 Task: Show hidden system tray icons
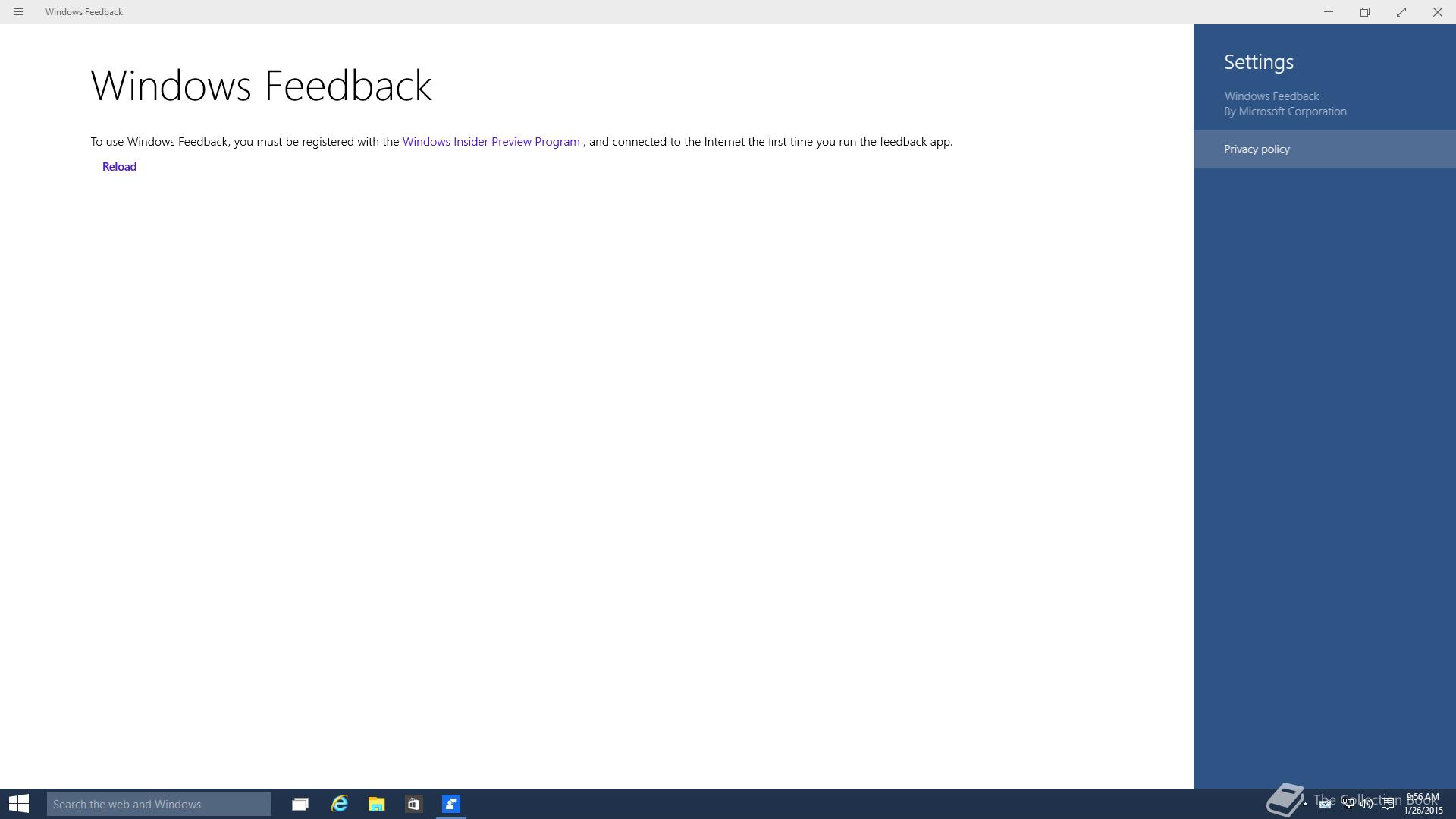(x=1305, y=804)
